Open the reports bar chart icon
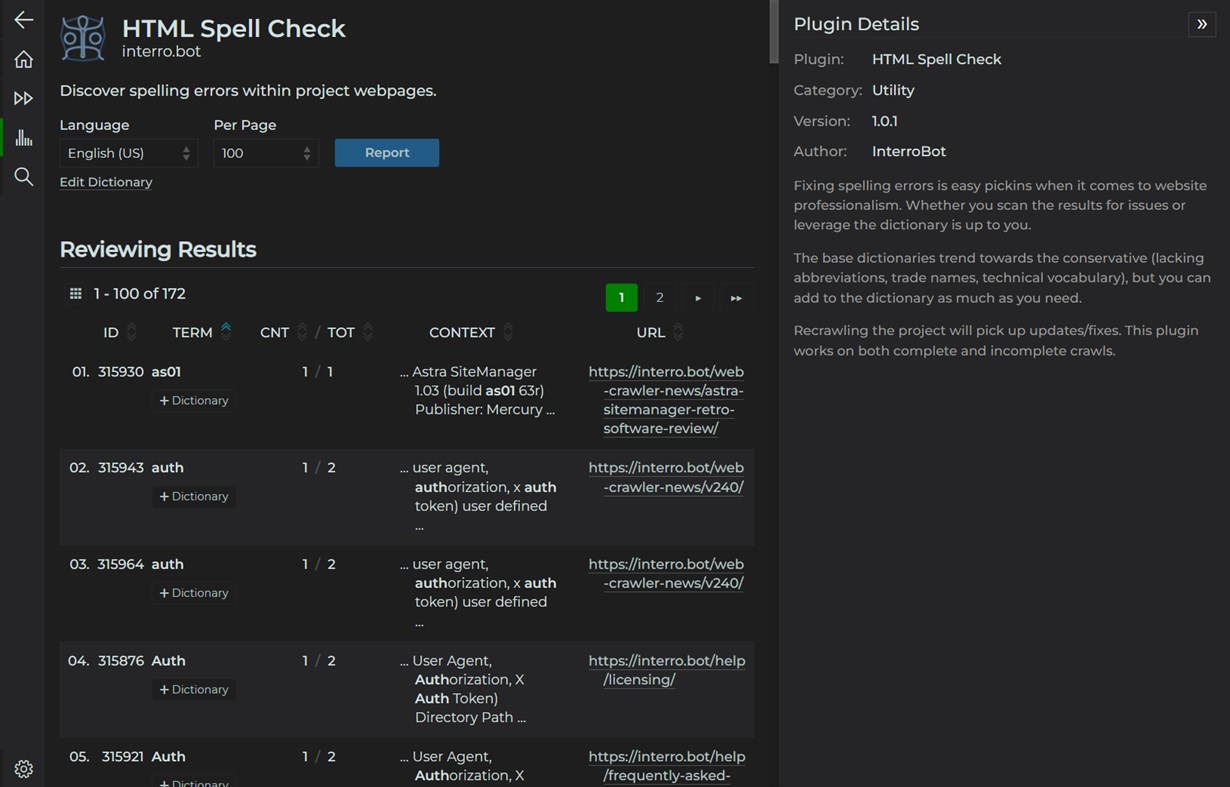This screenshot has width=1230, height=787. (23, 138)
